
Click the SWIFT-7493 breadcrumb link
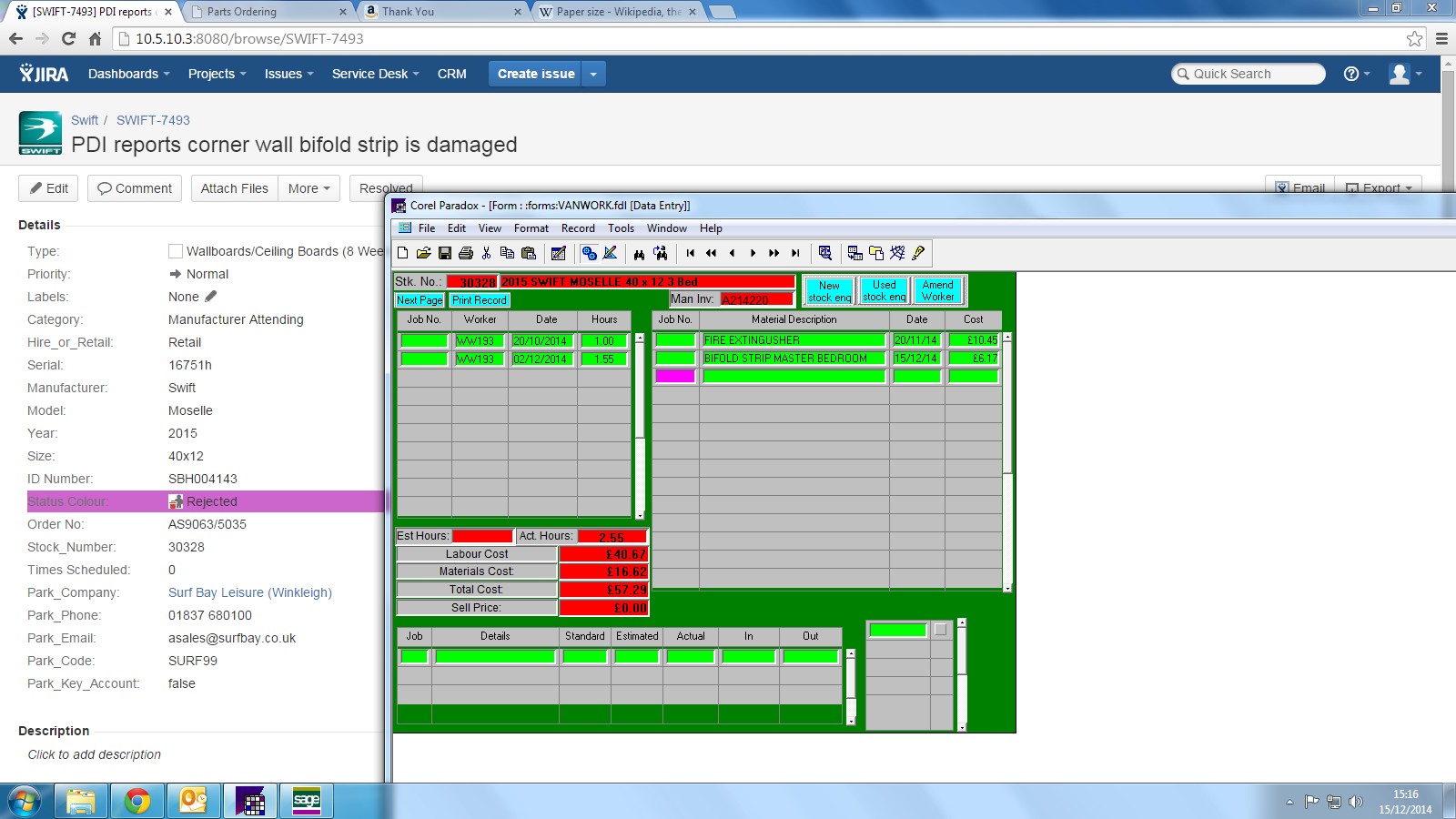(x=153, y=120)
